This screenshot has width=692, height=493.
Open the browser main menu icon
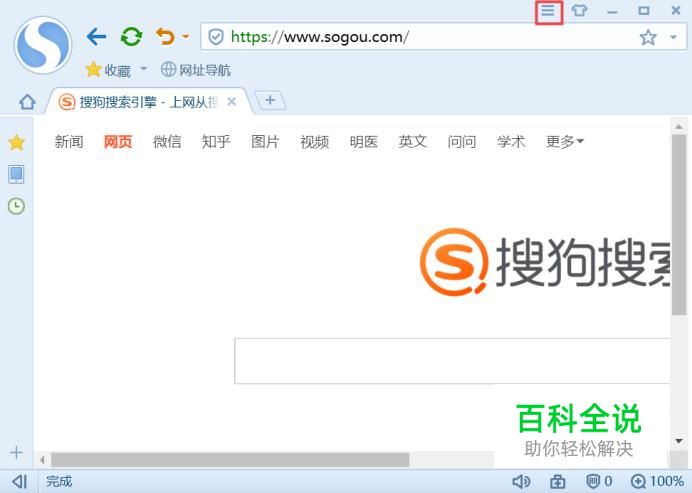548,11
